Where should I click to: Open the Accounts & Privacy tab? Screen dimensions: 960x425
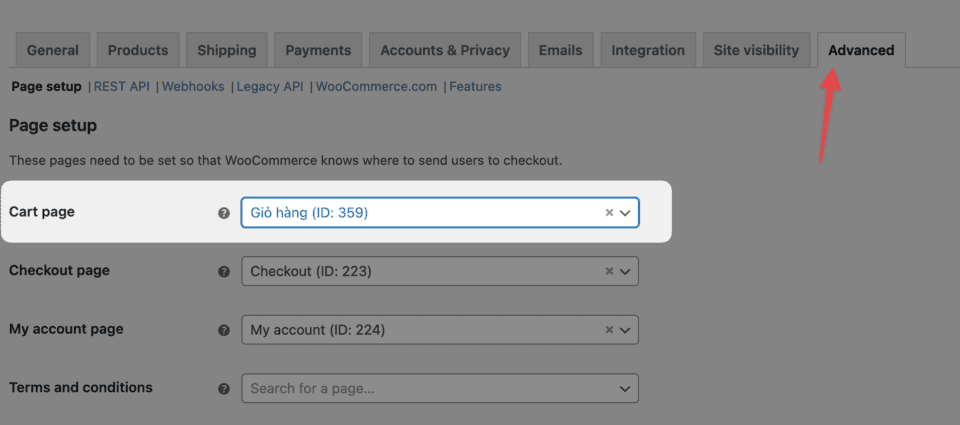tap(444, 50)
